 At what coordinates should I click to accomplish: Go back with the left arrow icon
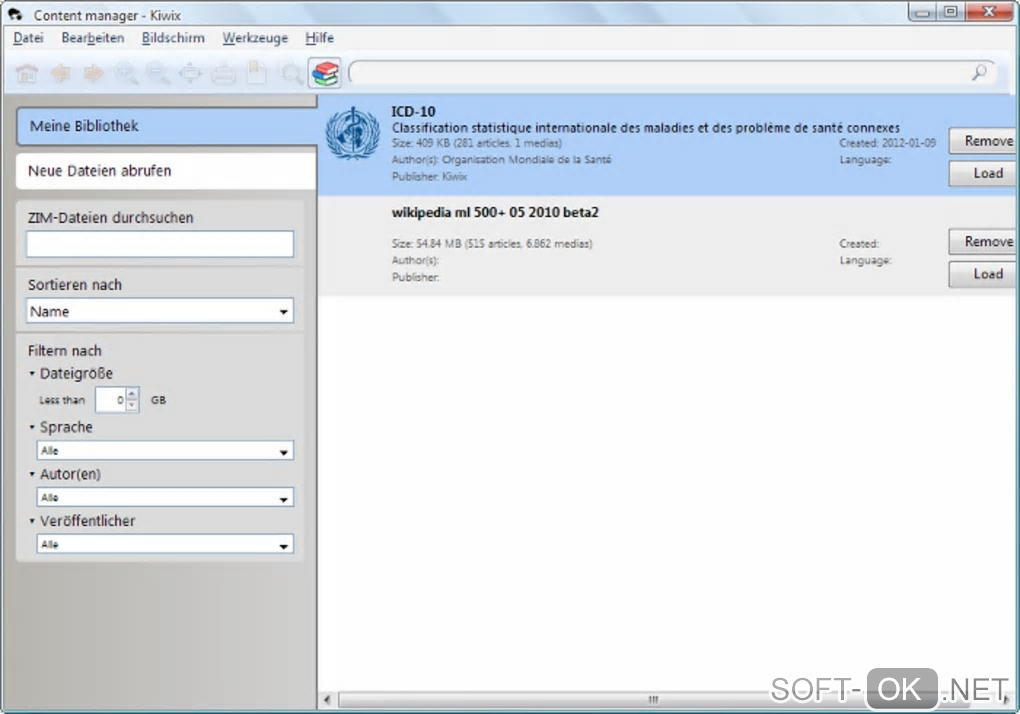pos(60,73)
